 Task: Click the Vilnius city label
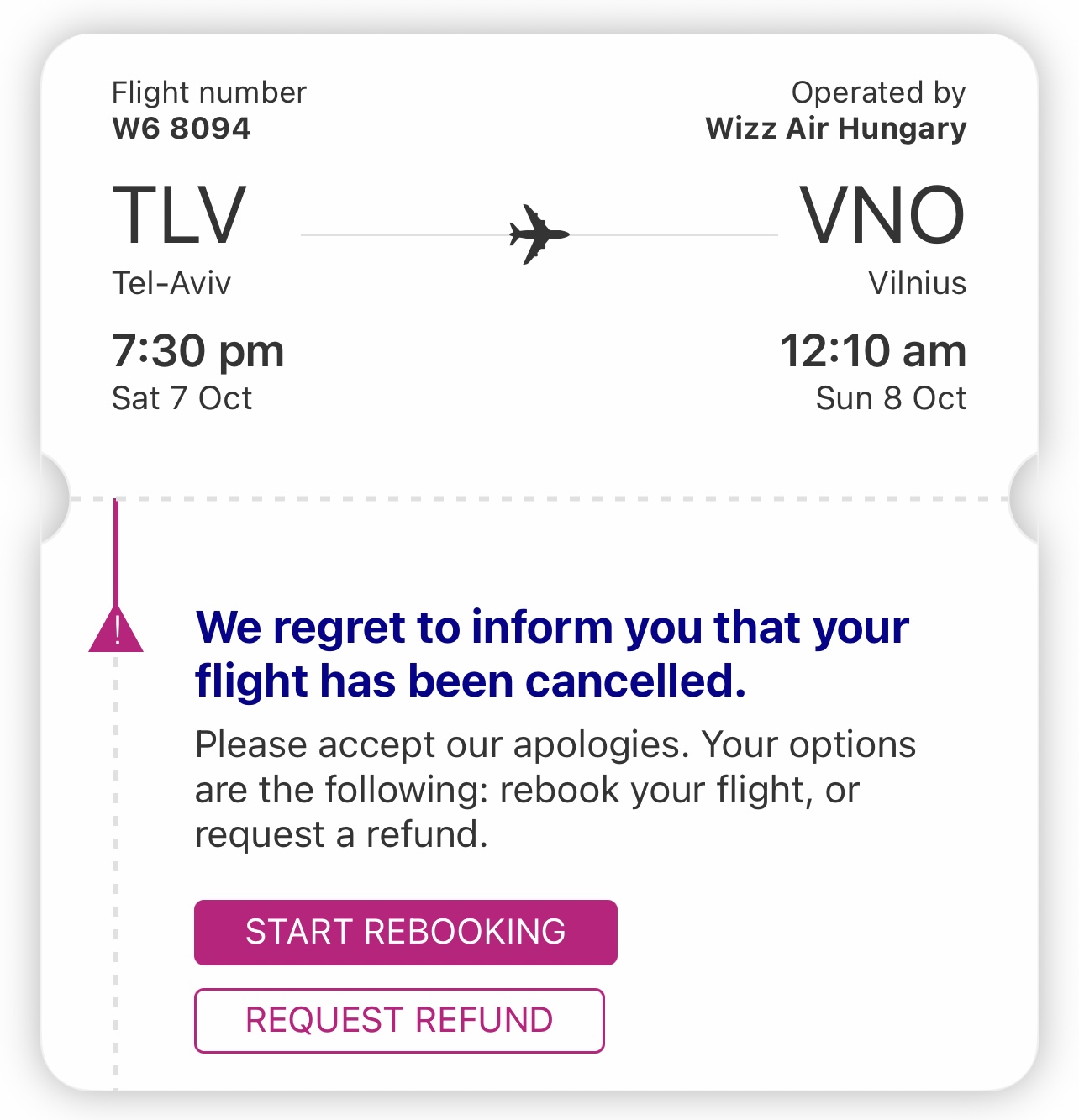tap(917, 283)
